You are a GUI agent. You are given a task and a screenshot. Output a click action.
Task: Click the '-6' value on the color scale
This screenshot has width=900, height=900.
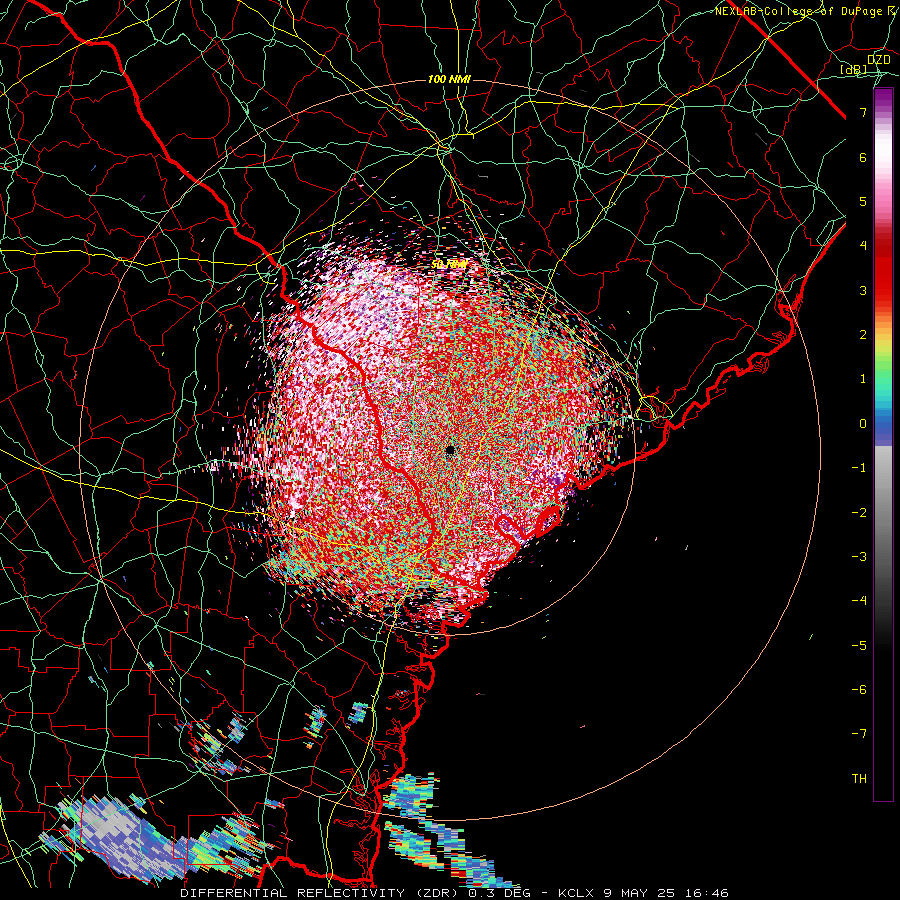(859, 689)
